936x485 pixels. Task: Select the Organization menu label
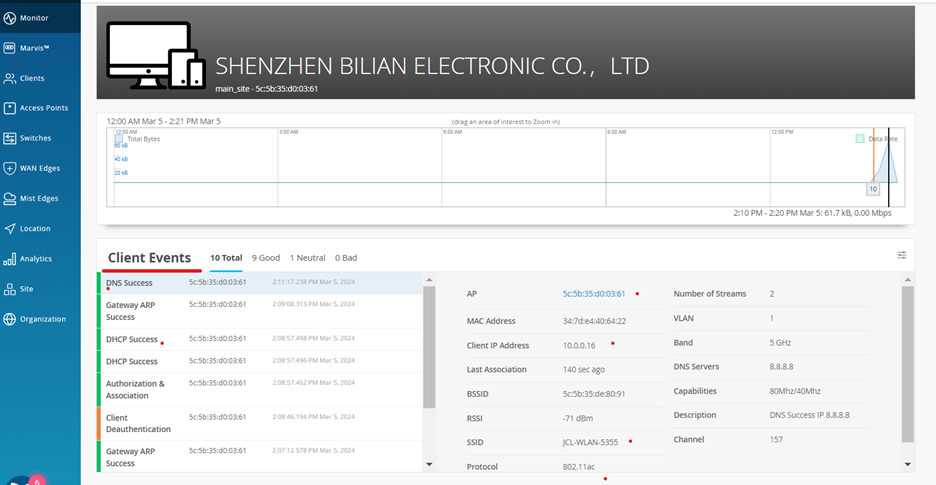pyautogui.click(x=43, y=319)
